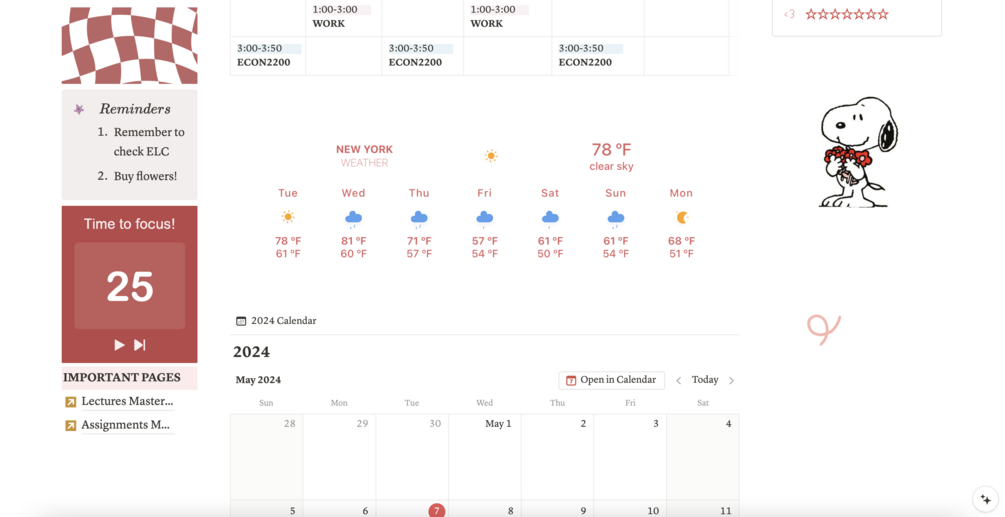Click the checkered cover image

pos(129,45)
